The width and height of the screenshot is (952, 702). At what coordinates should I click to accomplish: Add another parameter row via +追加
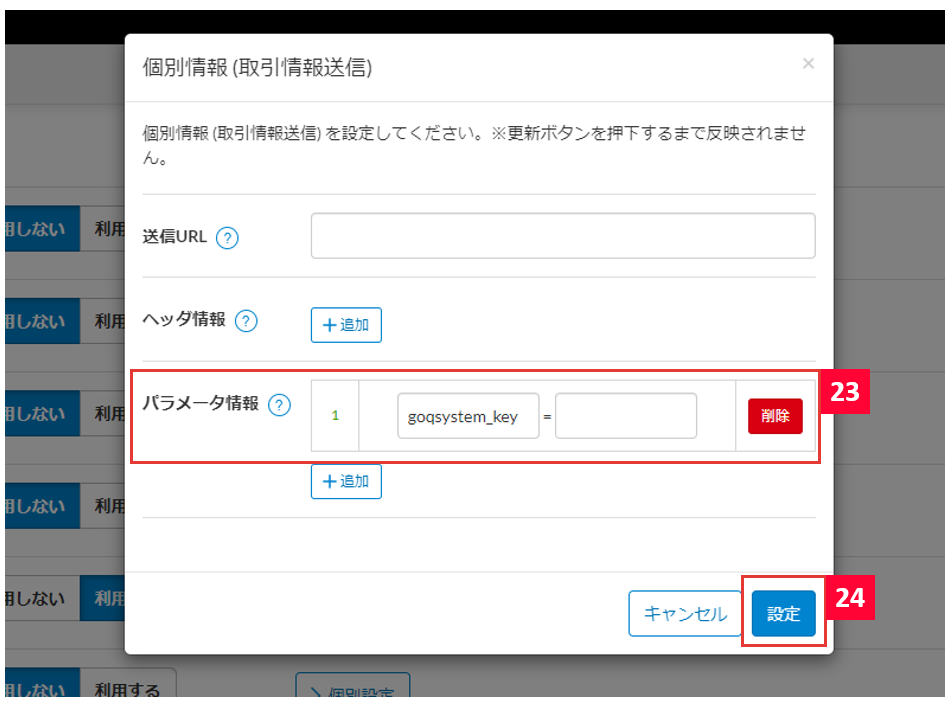[345, 481]
